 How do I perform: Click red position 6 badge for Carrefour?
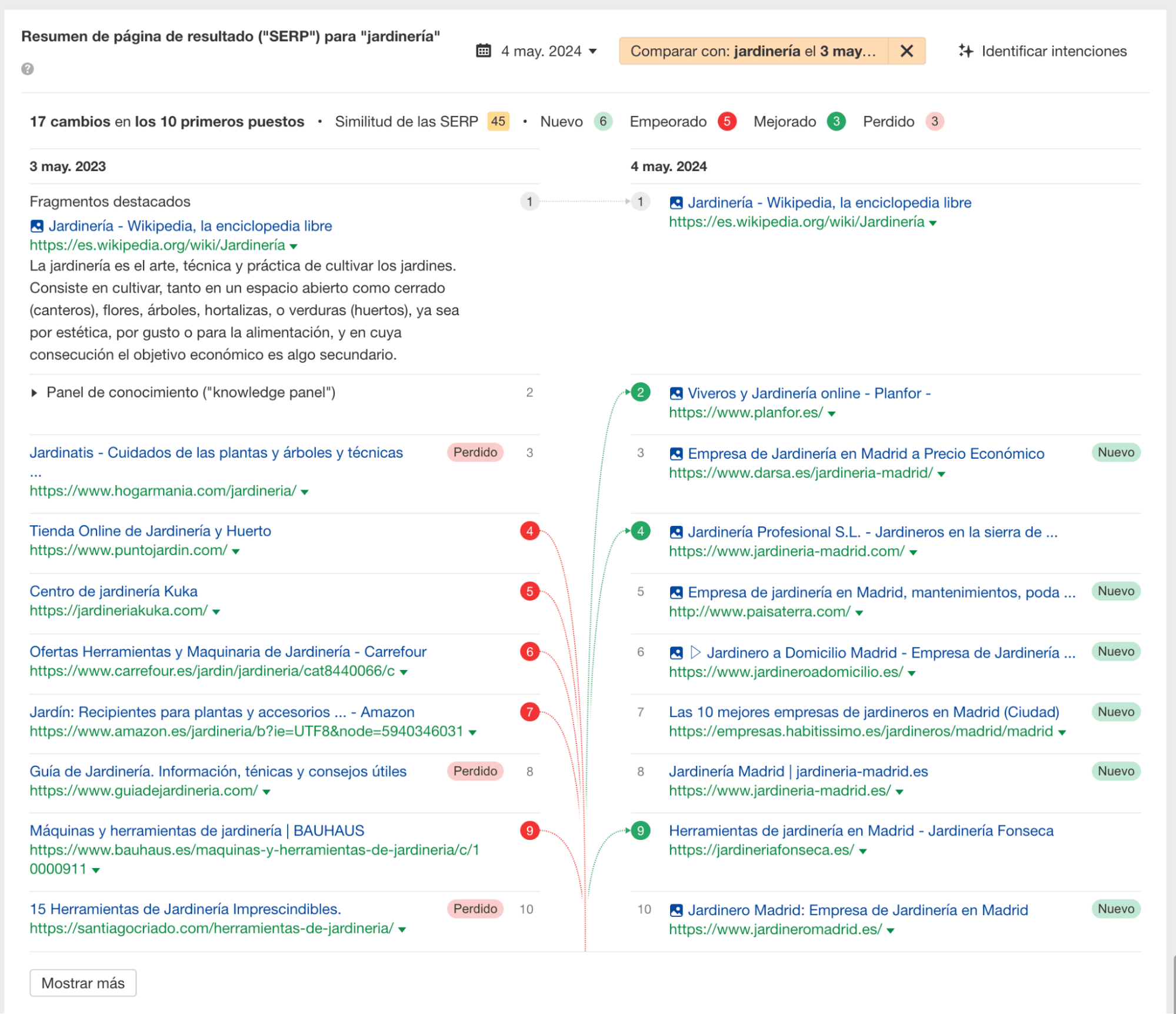pyautogui.click(x=529, y=652)
